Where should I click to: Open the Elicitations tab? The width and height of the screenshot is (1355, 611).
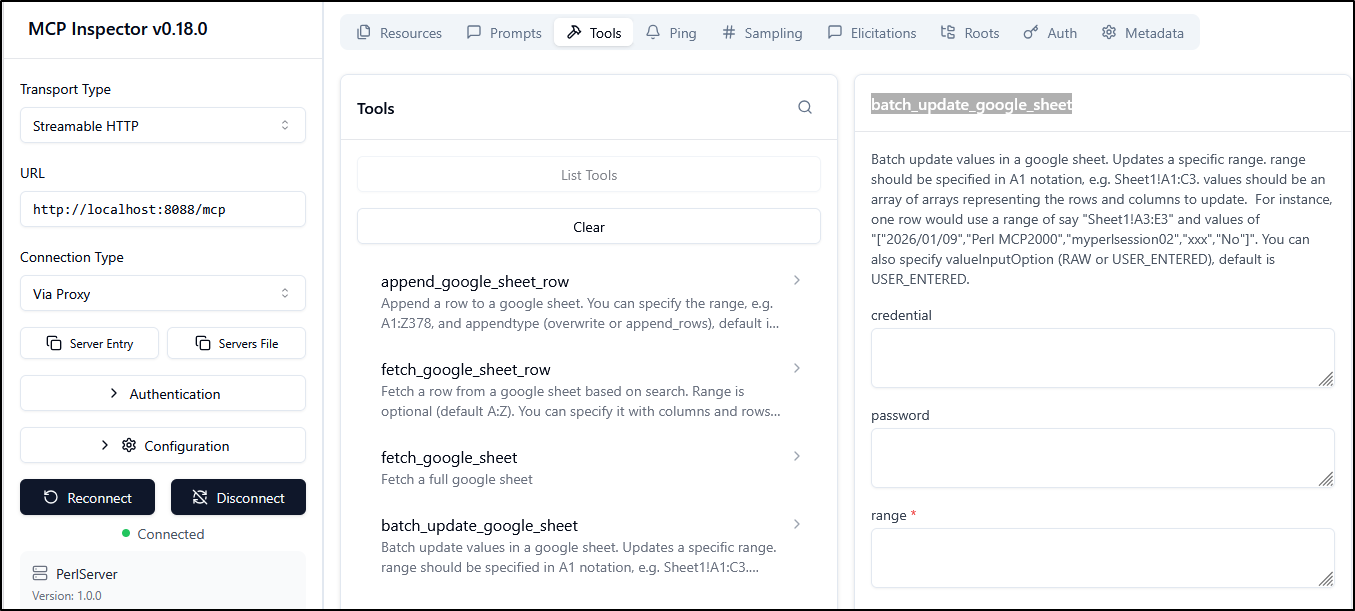[872, 33]
